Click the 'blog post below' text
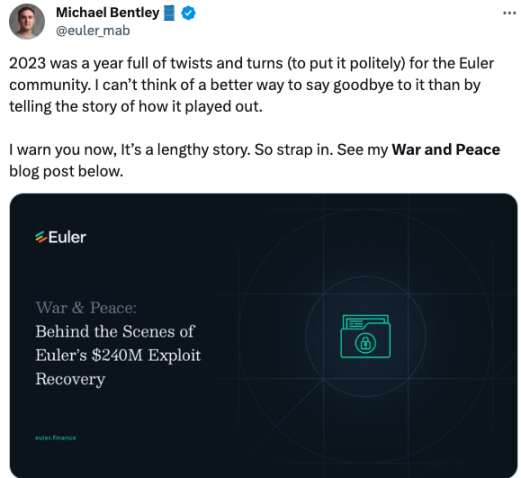Image resolution: width=521 pixels, height=478 pixels. (66, 171)
